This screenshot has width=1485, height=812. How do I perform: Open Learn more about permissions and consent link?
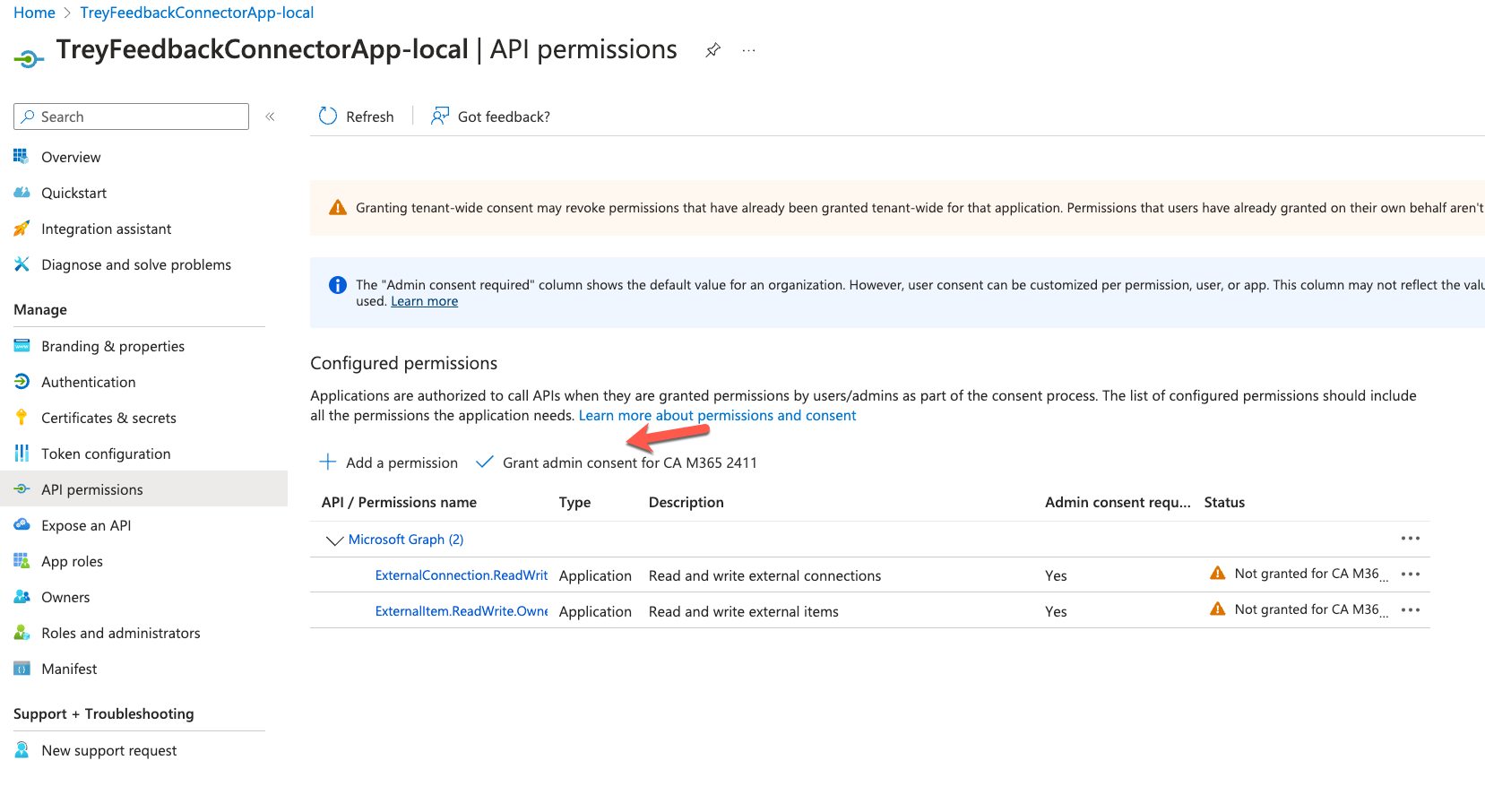717,415
